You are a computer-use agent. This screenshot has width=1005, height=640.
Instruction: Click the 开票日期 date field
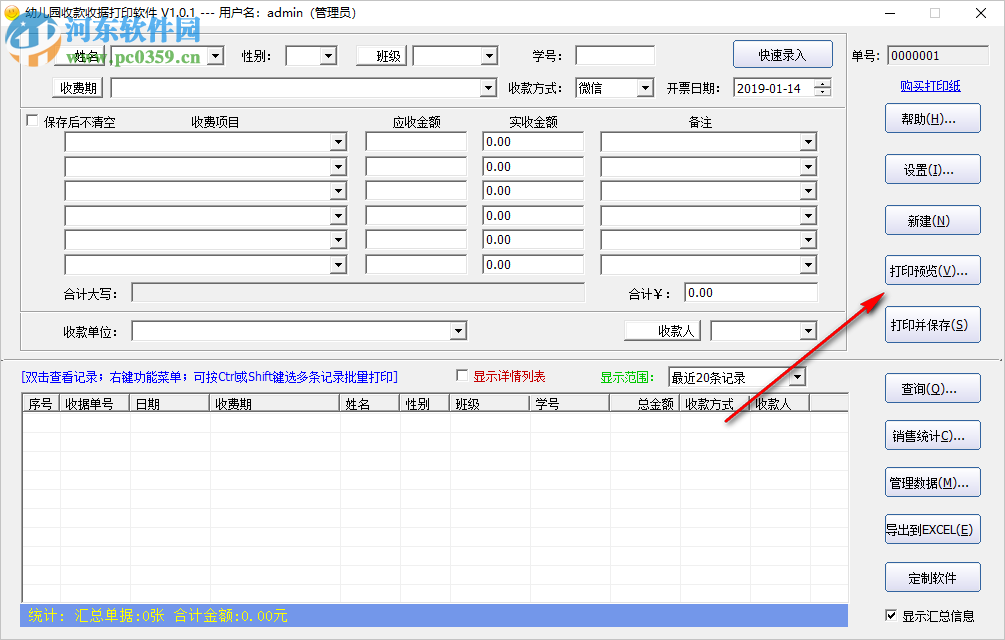[774, 88]
